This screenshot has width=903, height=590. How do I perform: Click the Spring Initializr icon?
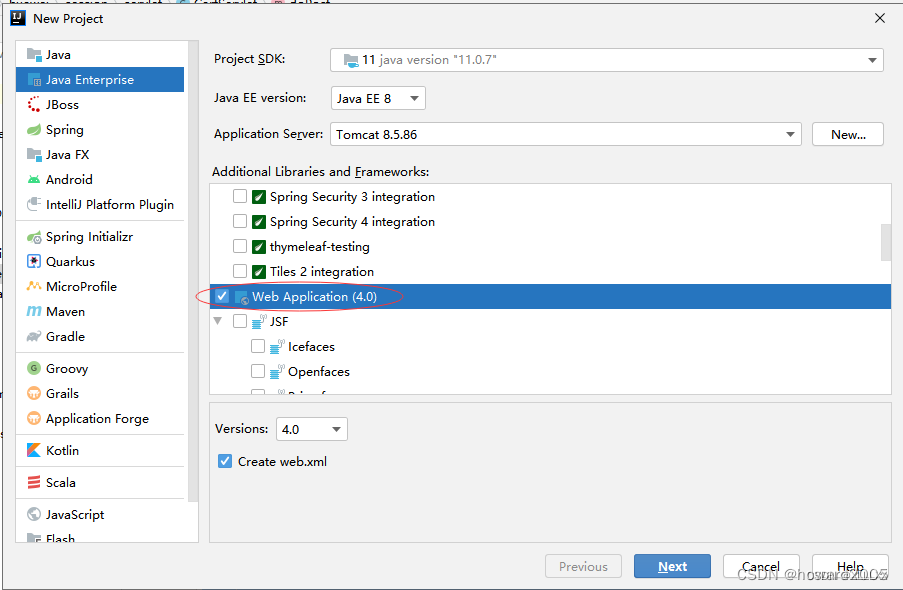tap(34, 237)
